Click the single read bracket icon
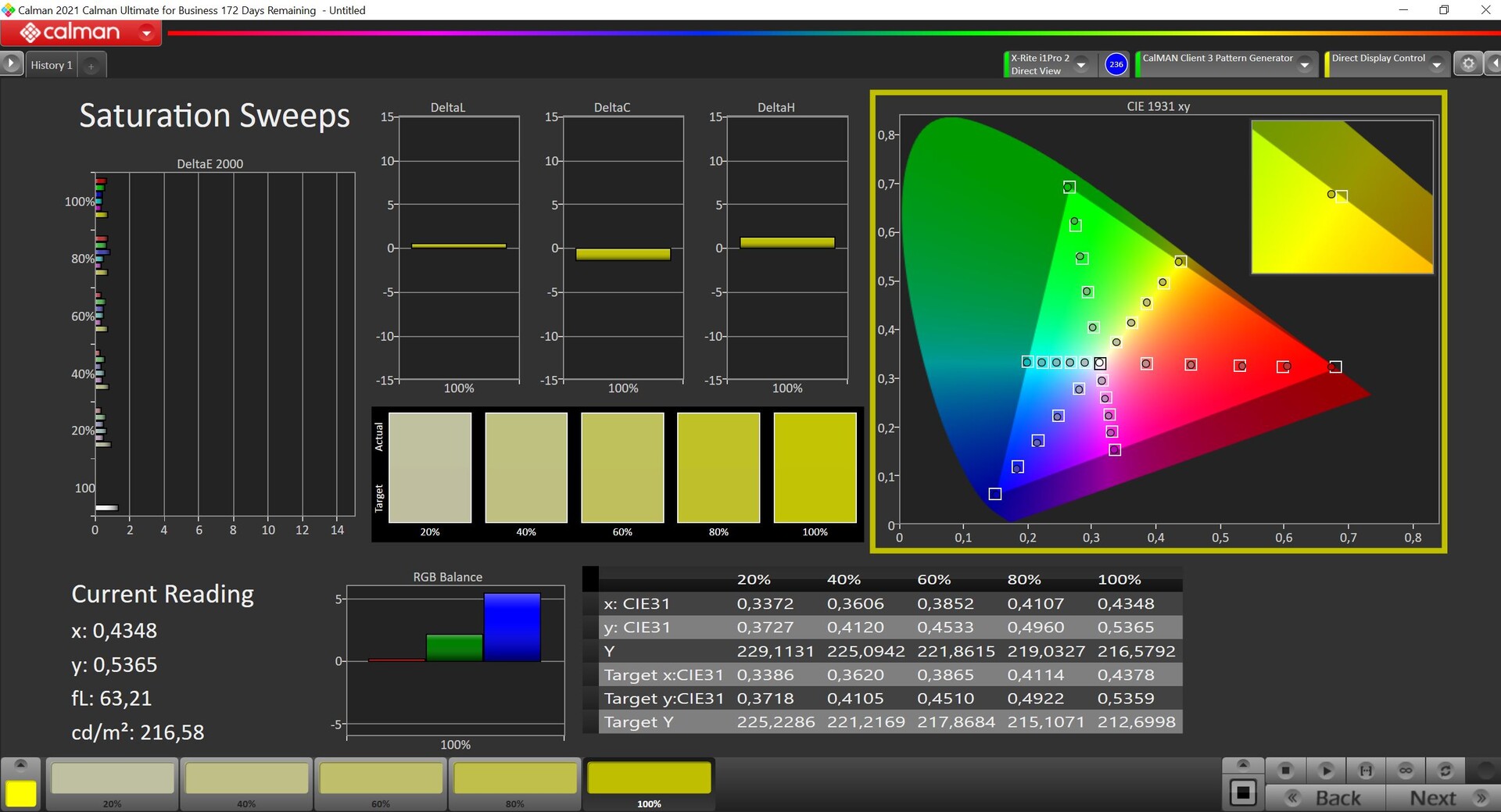Viewport: 1501px width, 812px height. coord(1366,771)
